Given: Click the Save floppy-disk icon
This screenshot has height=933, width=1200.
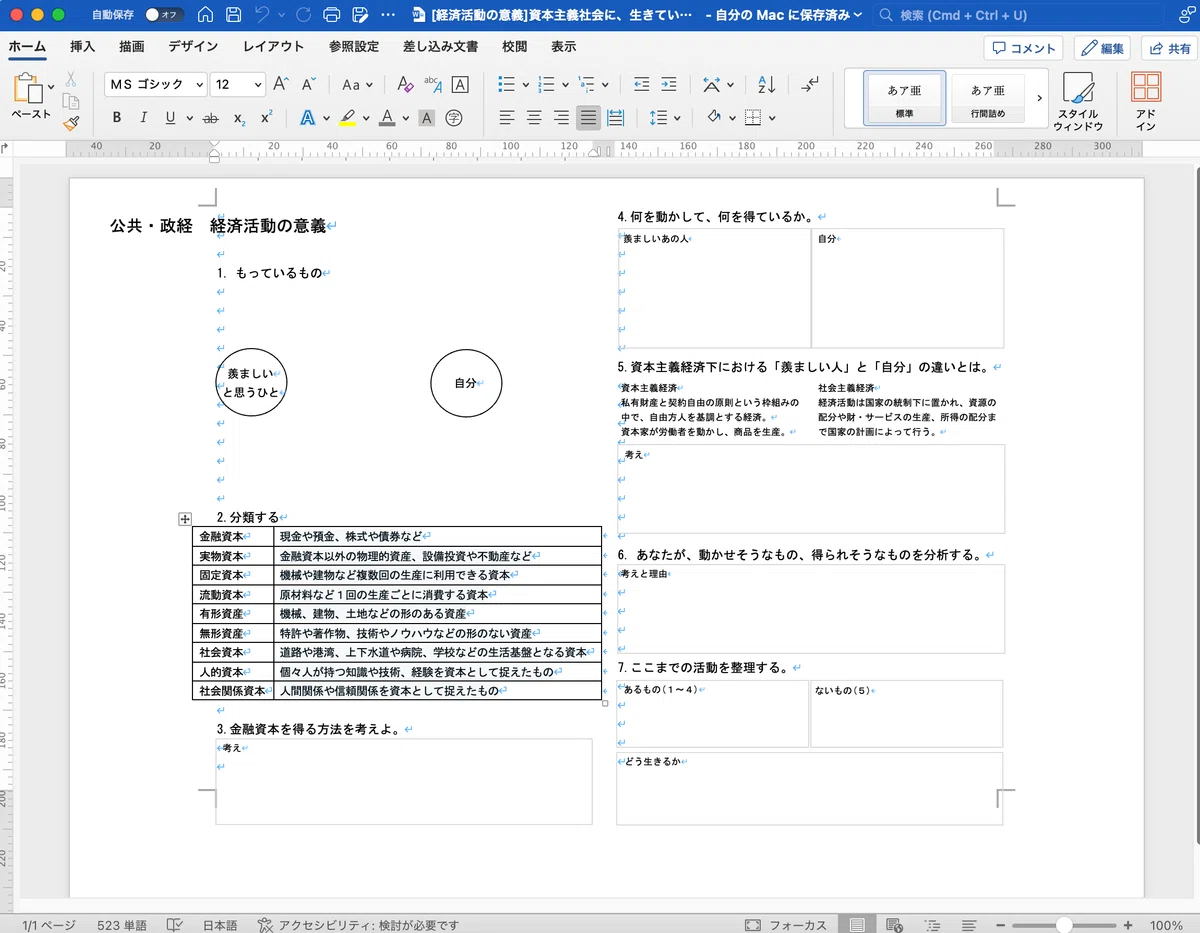Looking at the screenshot, I should [x=233, y=15].
